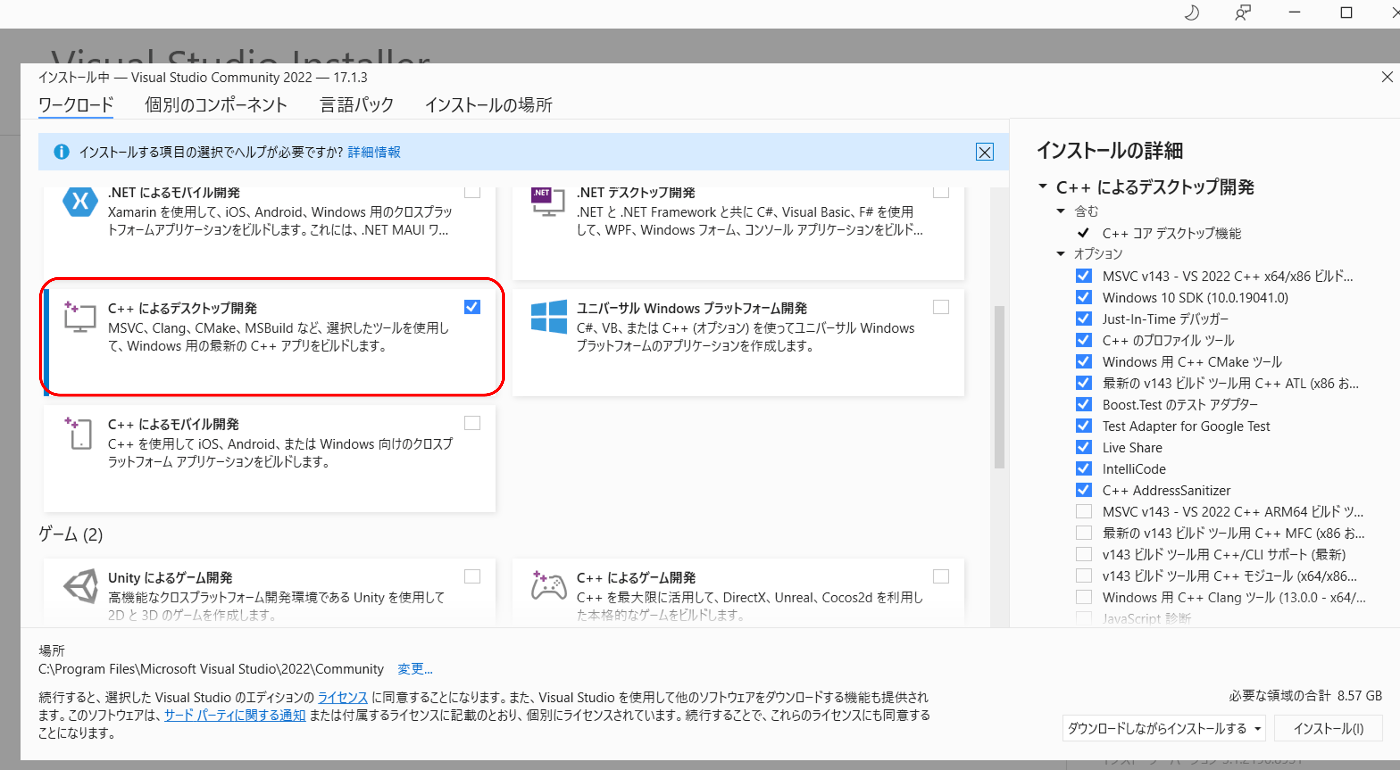Uncheck the C++ desktop development workload

click(471, 306)
